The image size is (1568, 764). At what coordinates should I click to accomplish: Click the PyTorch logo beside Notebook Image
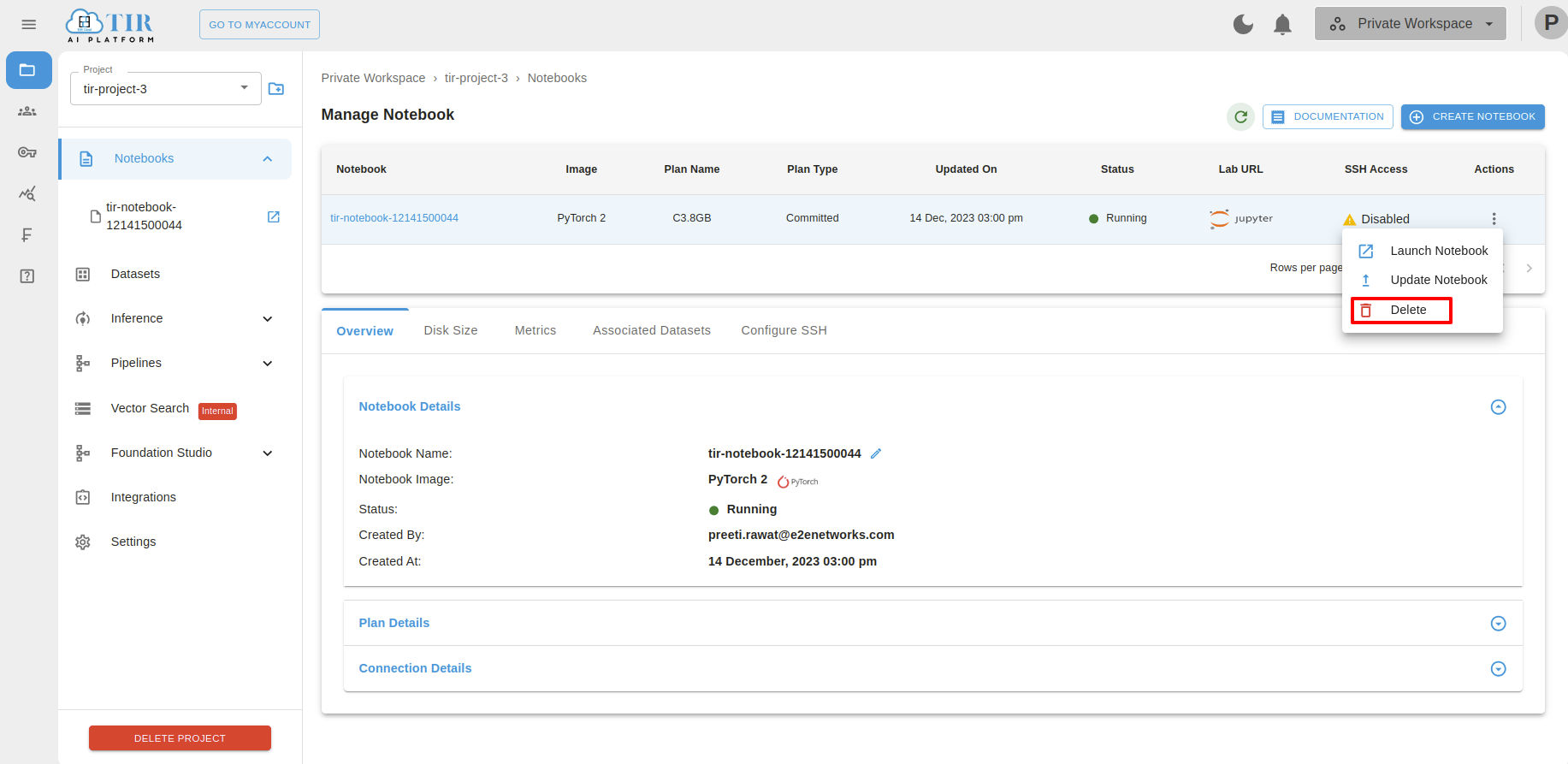click(x=797, y=482)
